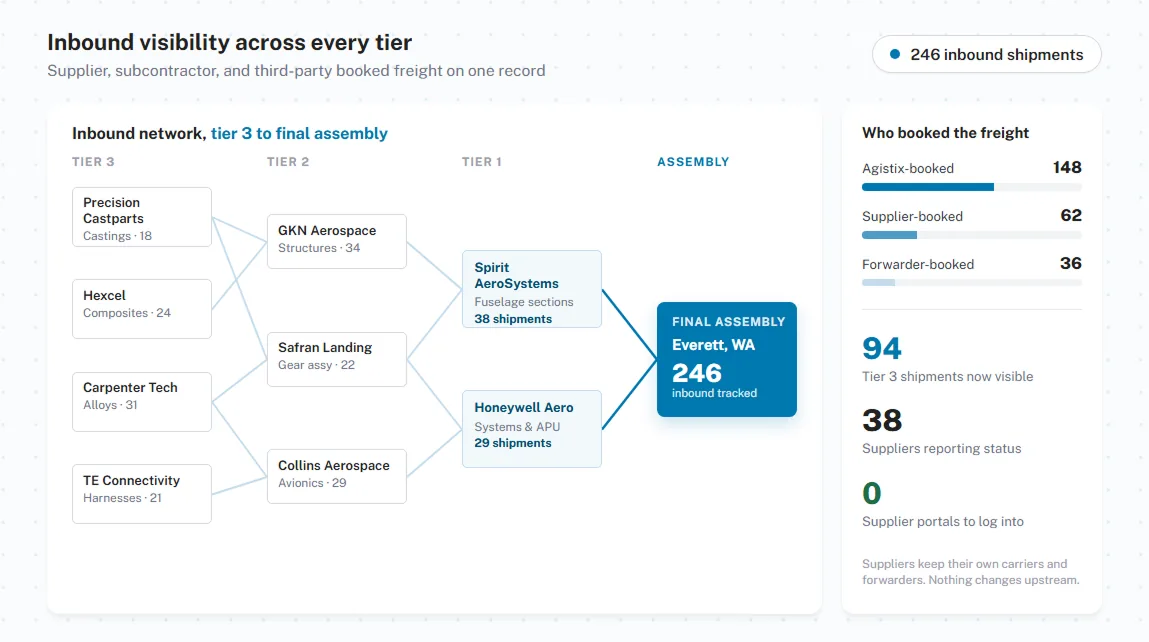Click the Supplier-booked progress bar
Image resolution: width=1149 pixels, height=642 pixels.
point(972,235)
